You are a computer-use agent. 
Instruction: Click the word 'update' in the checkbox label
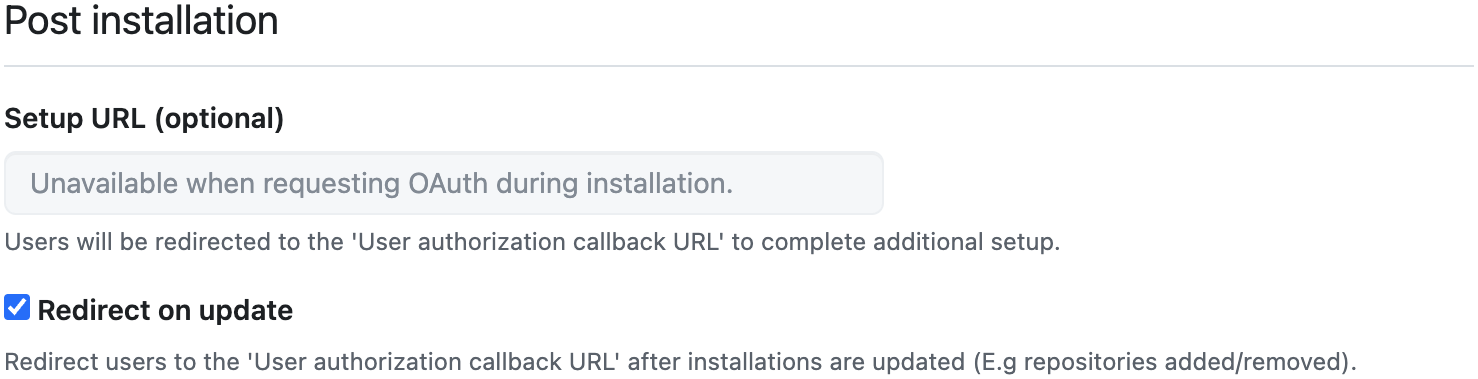click(246, 311)
